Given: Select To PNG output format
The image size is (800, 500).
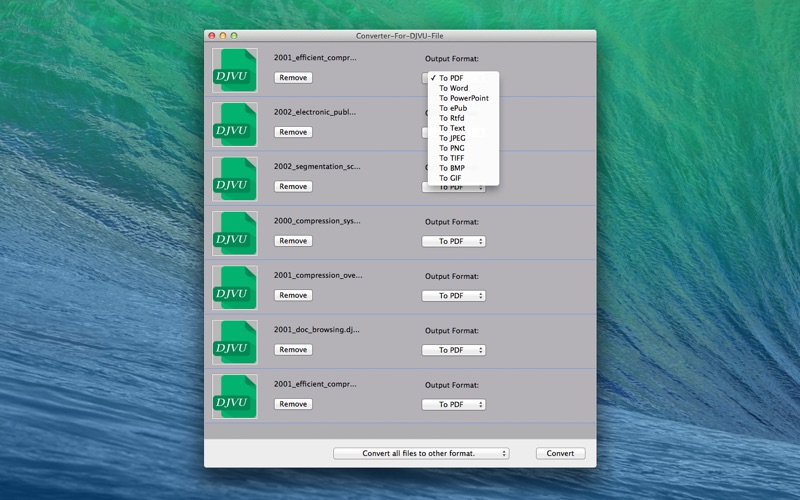Looking at the screenshot, I should point(463,148).
